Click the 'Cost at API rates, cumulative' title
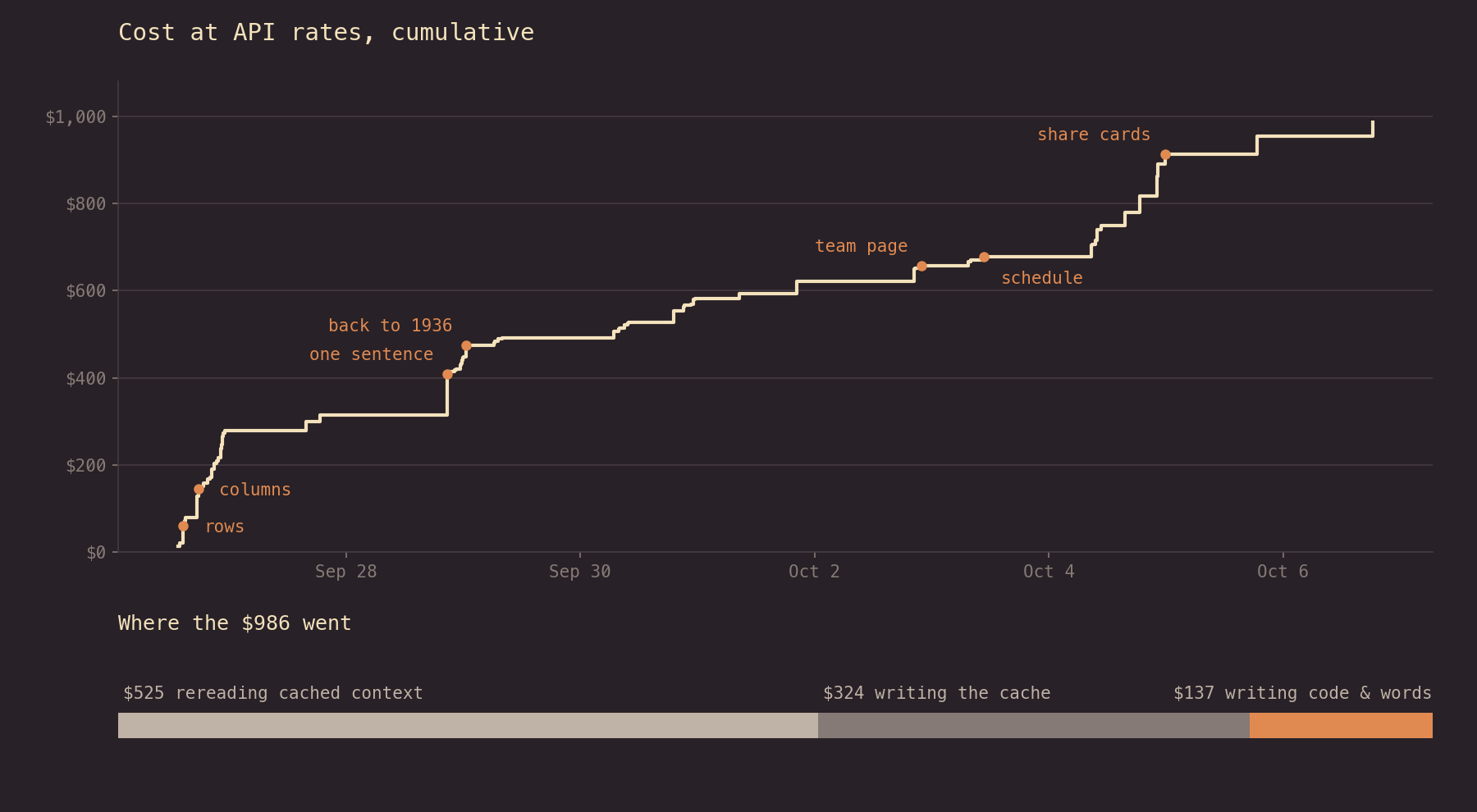This screenshot has width=1477, height=812. click(327, 33)
